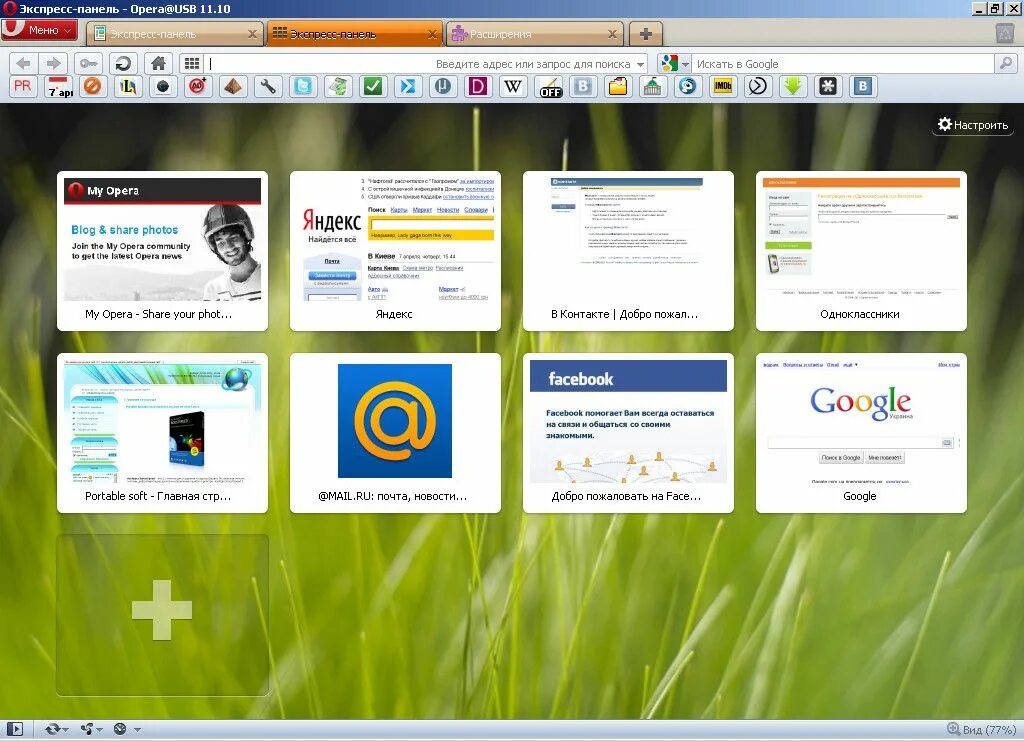The height and width of the screenshot is (742, 1024).
Task: Close the first Экспресс-панель tab
Action: point(252,34)
